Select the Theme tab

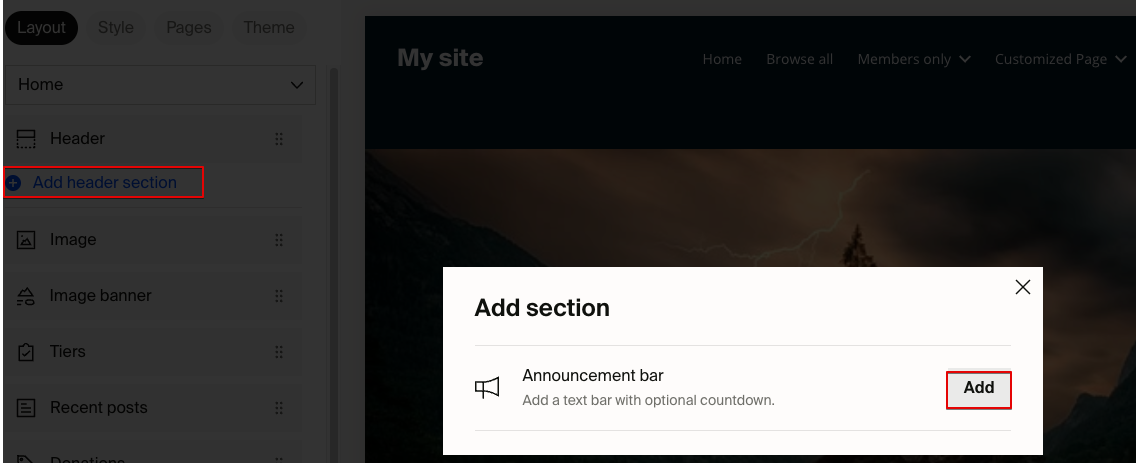click(x=269, y=28)
